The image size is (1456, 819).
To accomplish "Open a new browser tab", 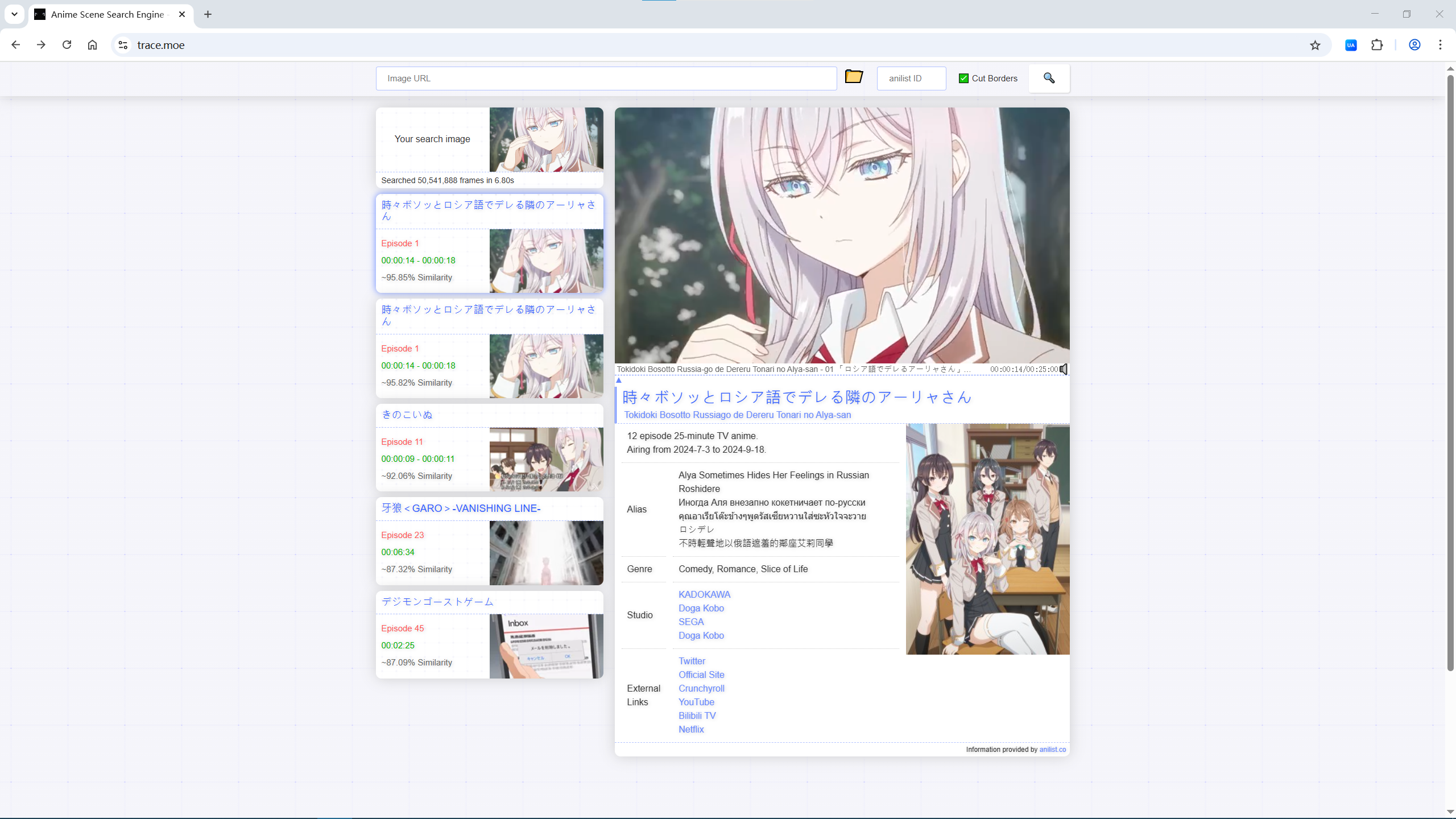I will [208, 14].
